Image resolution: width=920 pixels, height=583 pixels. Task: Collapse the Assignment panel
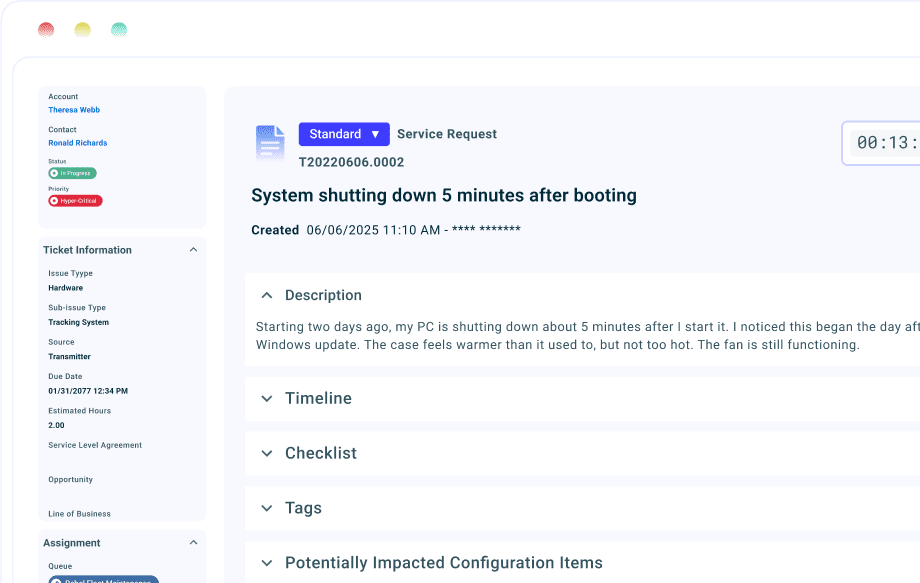(x=193, y=543)
